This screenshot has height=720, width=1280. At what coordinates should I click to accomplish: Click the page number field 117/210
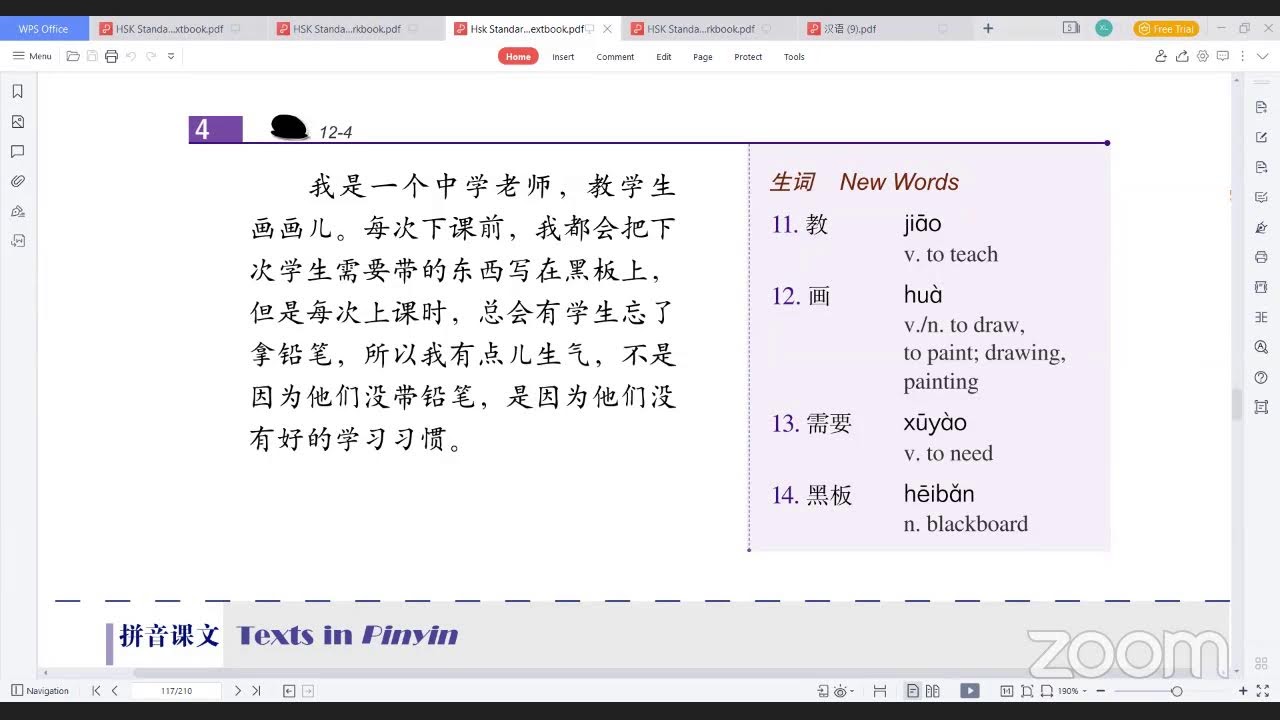point(176,690)
